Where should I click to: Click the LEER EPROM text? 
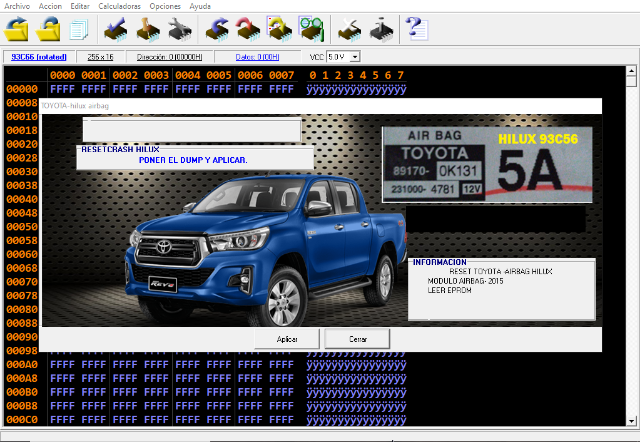tap(449, 290)
